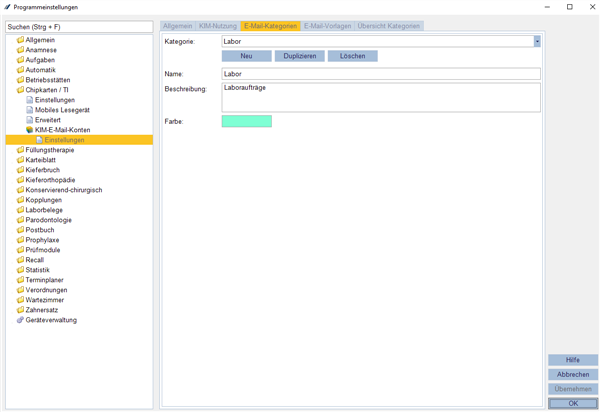This screenshot has height=412, width=600.
Task: Click the Anamnese folder icon
Action: [x=20, y=50]
